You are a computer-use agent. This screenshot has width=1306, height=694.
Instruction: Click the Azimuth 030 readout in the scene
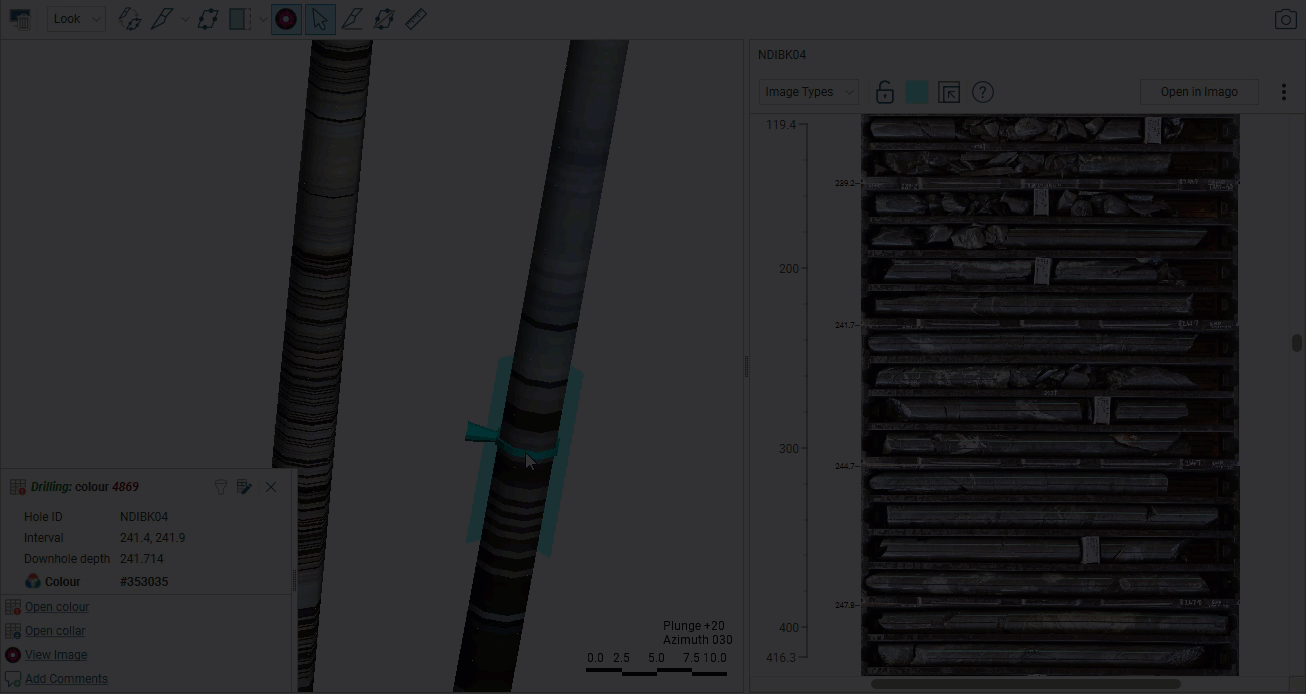[x=698, y=640]
